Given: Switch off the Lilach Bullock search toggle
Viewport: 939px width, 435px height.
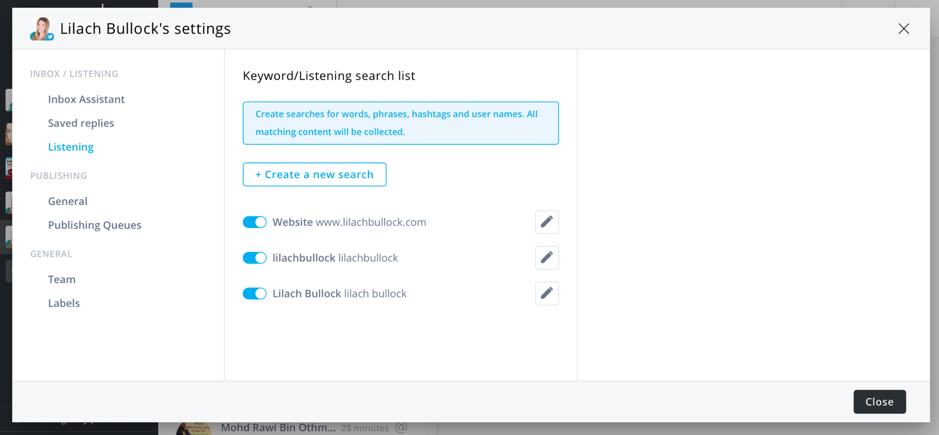Looking at the screenshot, I should click(x=255, y=294).
